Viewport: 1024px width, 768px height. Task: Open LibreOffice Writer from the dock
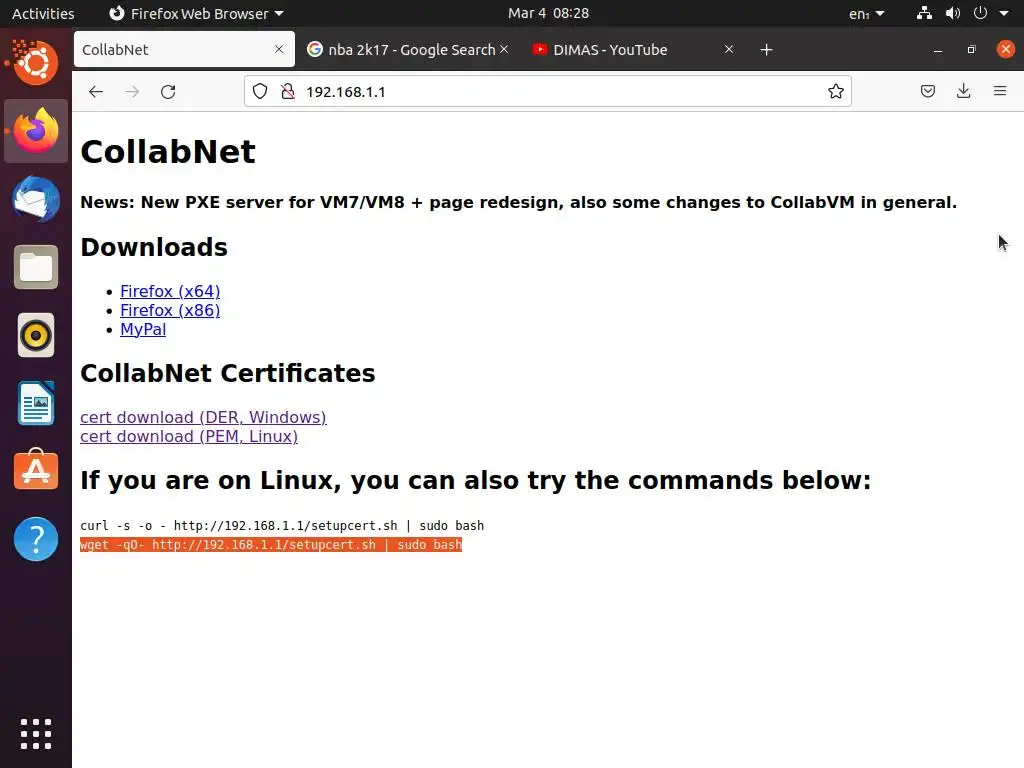tap(36, 404)
